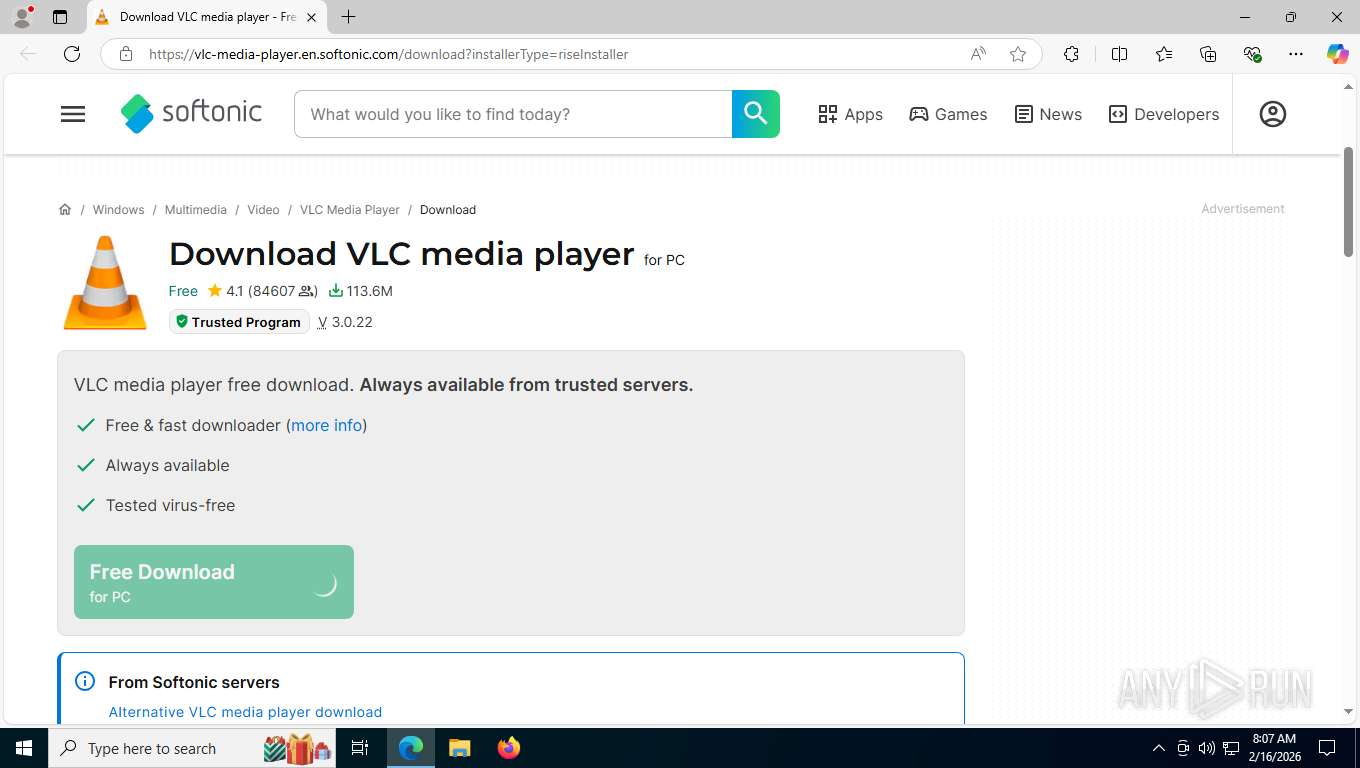Click the Free Download for PC button
Image resolution: width=1360 pixels, height=768 pixels.
[x=214, y=582]
